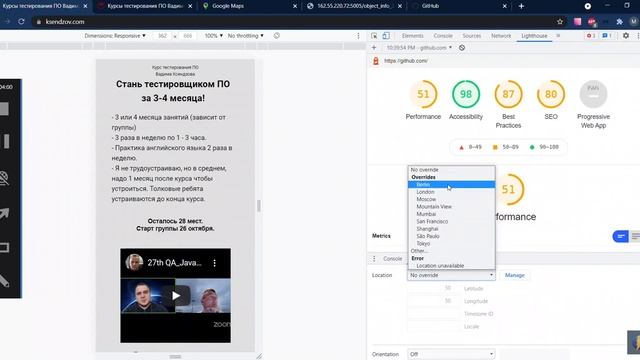Click the insecure lock icon beside github URL
Screen dimensions: 640x360
[376, 61]
